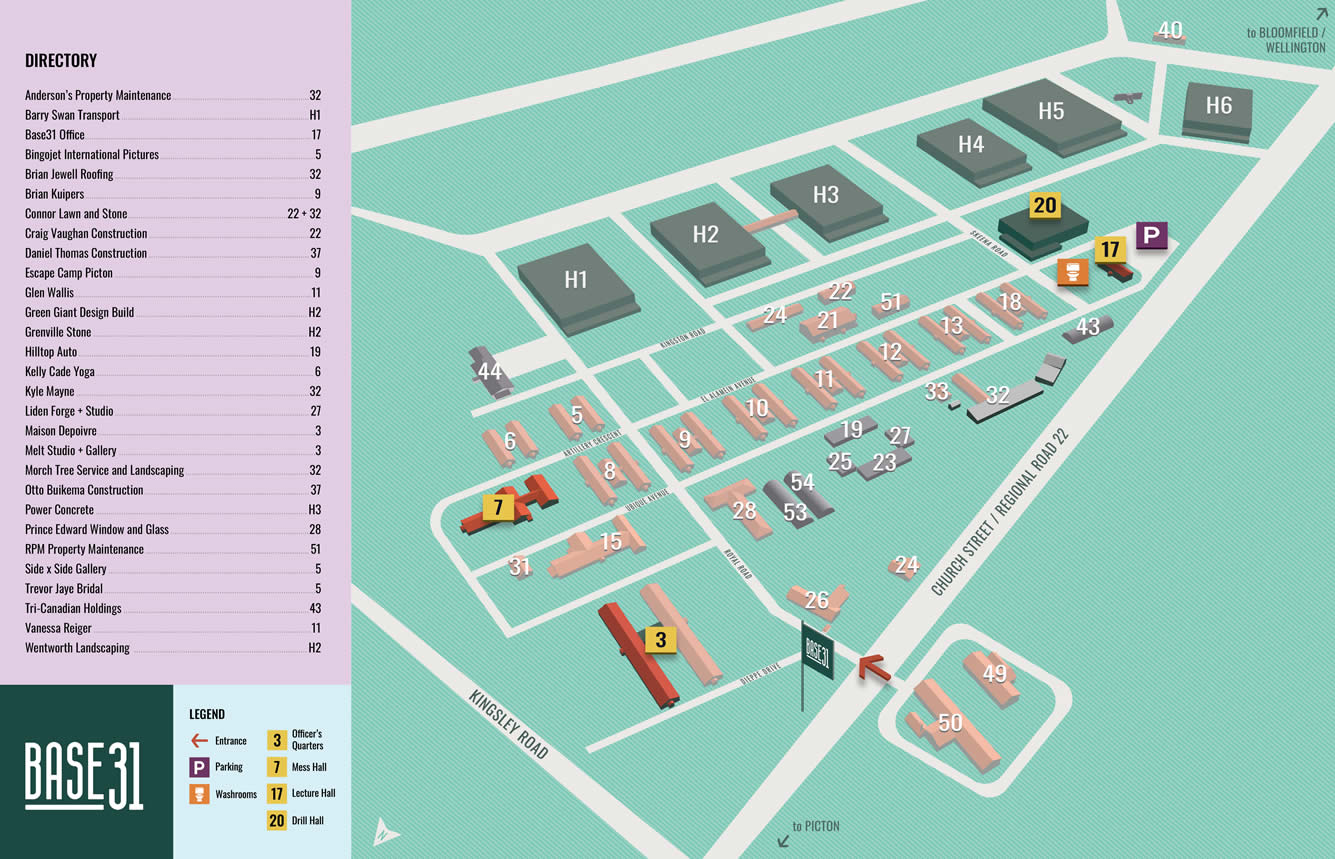Viewport: 1335px width, 859px height.
Task: Click the green Base31 flag sign on the map
Action: click(817, 652)
